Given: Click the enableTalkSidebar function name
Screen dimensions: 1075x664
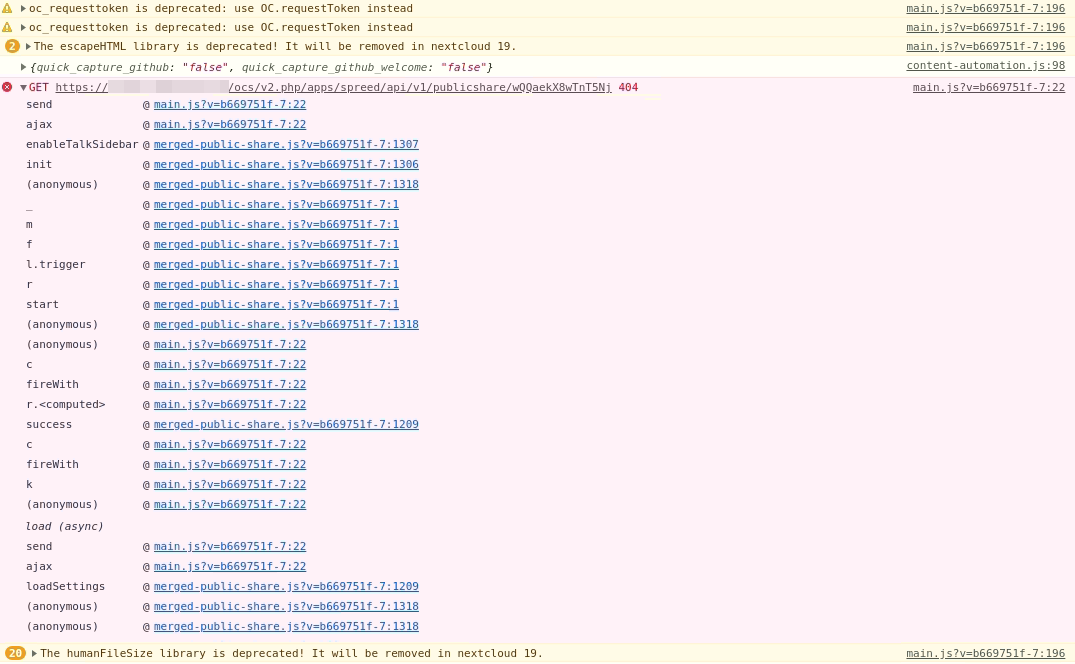Looking at the screenshot, I should 82,145.
